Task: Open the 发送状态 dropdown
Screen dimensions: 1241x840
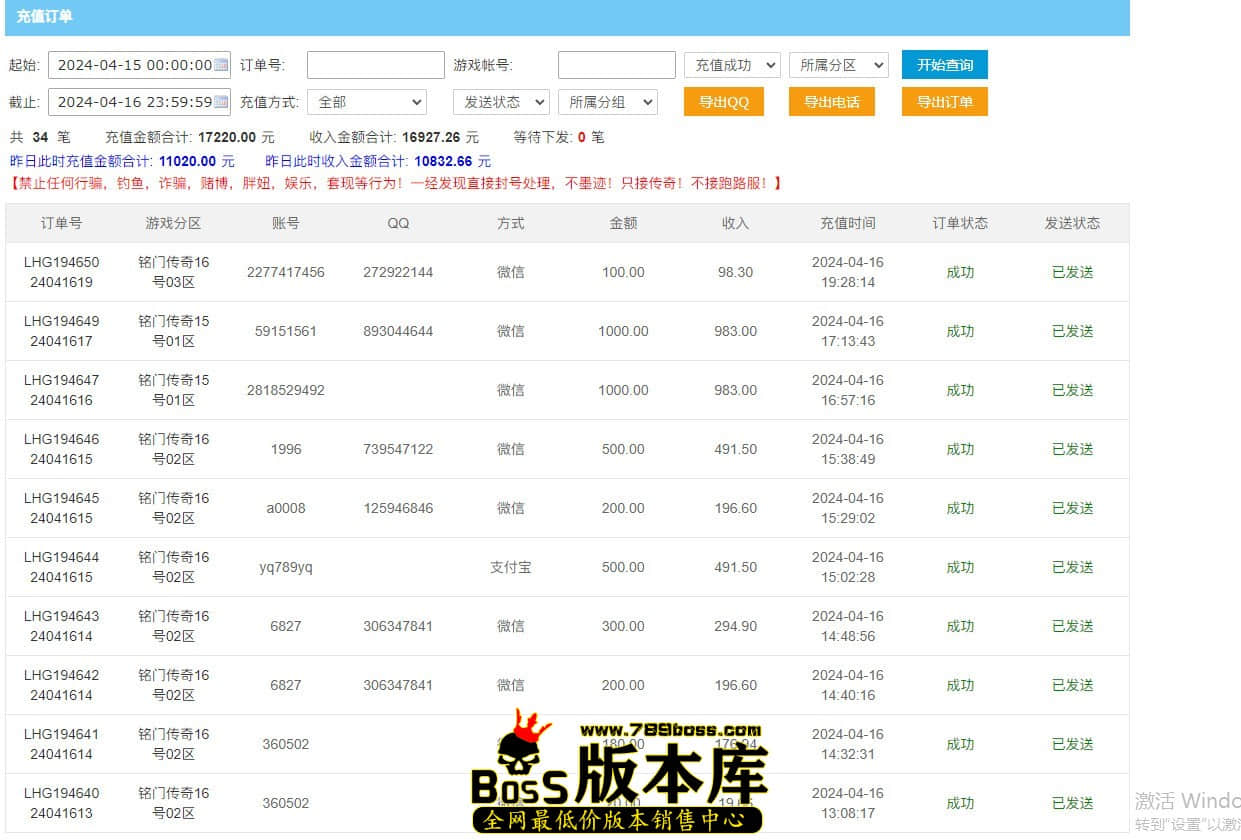Action: 501,102
